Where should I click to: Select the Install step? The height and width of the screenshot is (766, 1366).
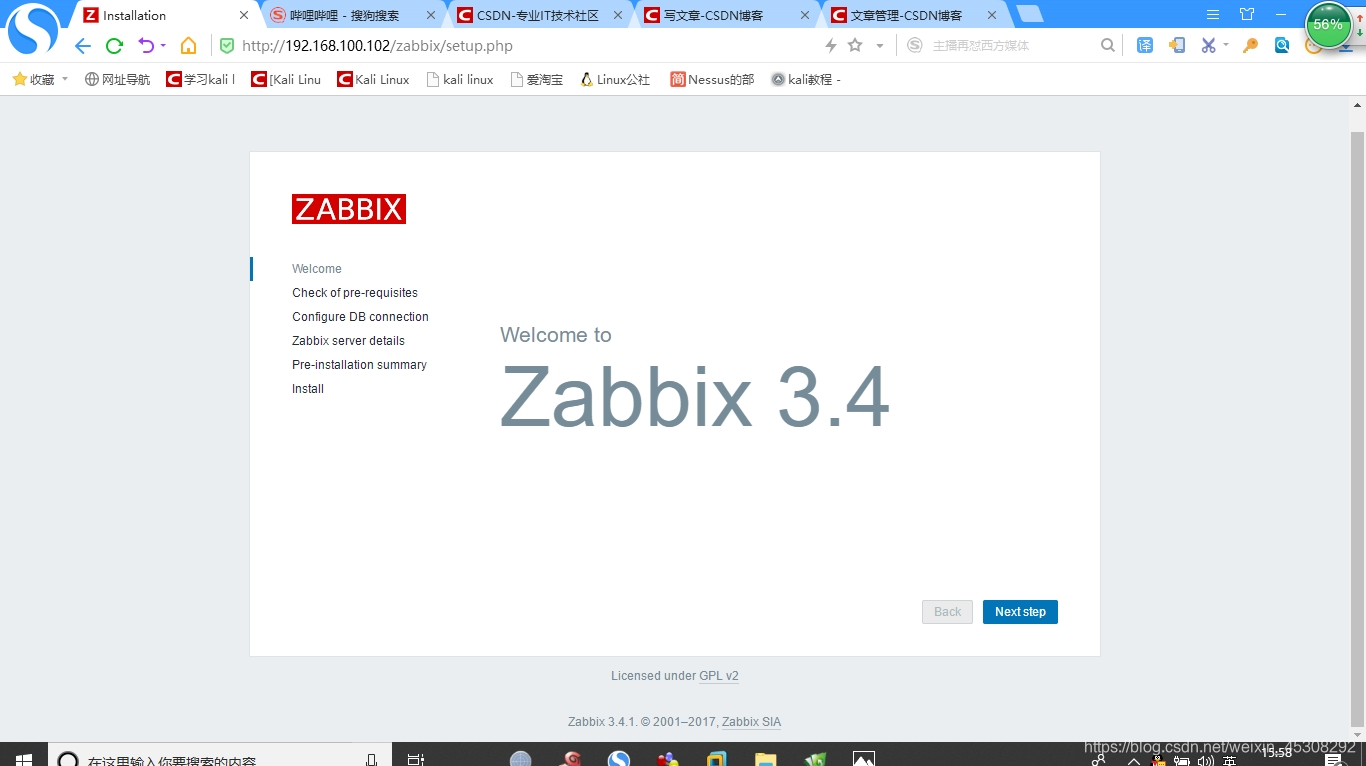tap(308, 389)
